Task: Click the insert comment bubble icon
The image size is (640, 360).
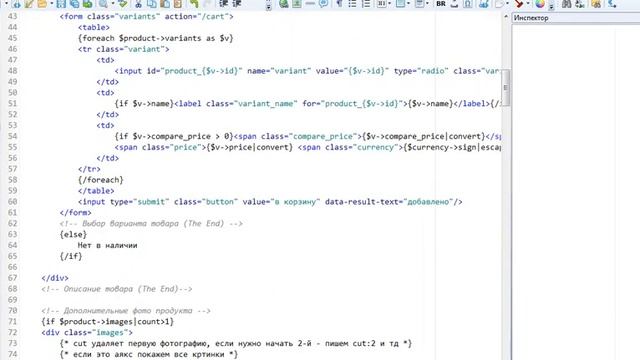Action: point(323,4)
